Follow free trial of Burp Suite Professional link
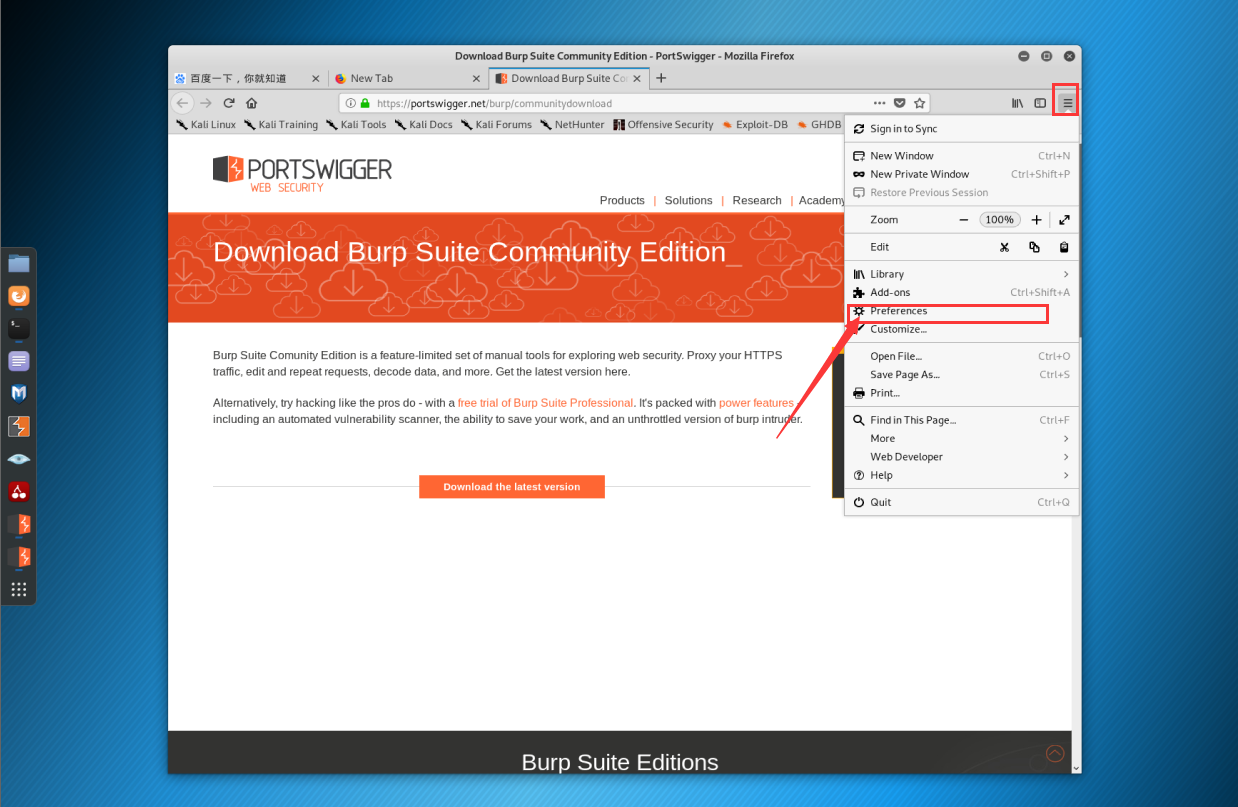This screenshot has height=807, width=1238. click(545, 403)
